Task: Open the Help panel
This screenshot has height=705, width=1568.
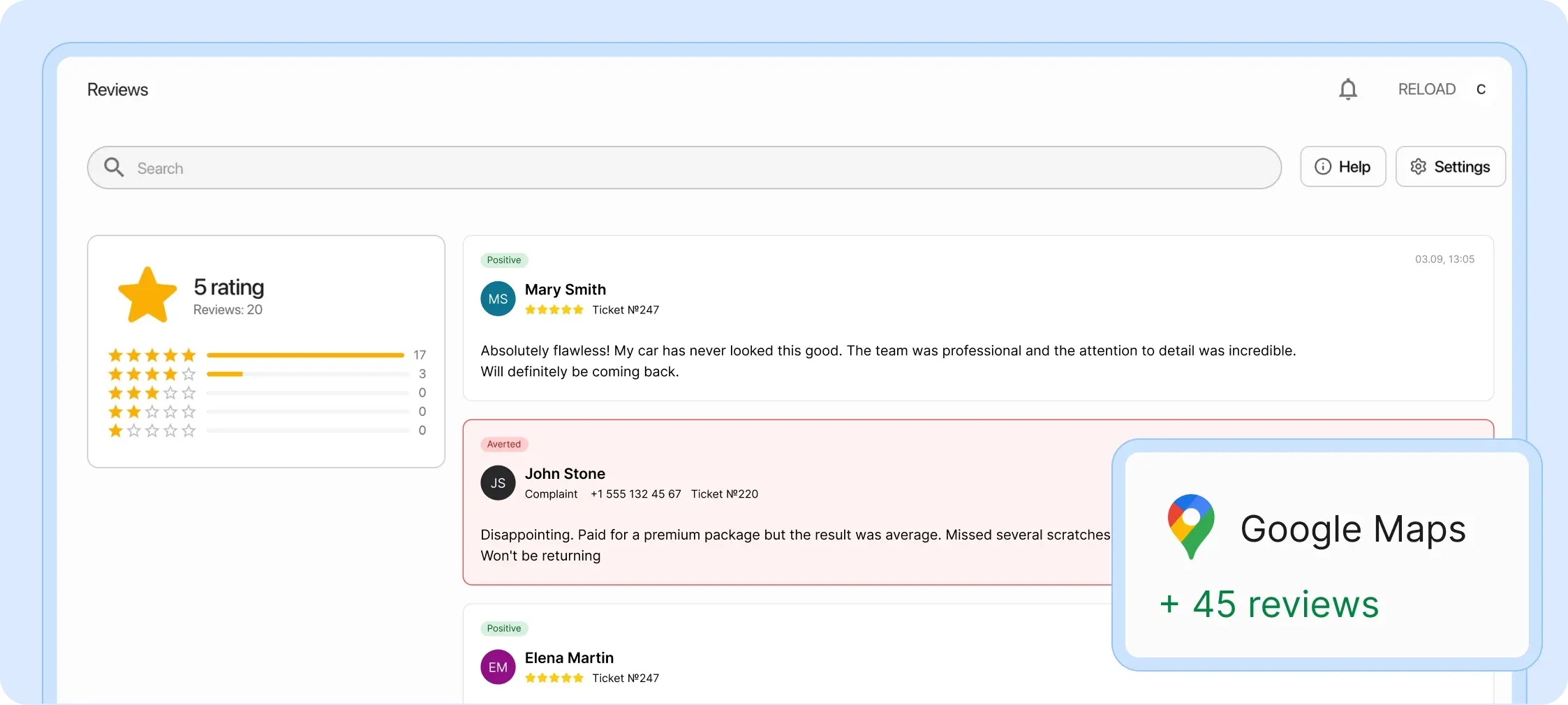Action: tap(1343, 167)
